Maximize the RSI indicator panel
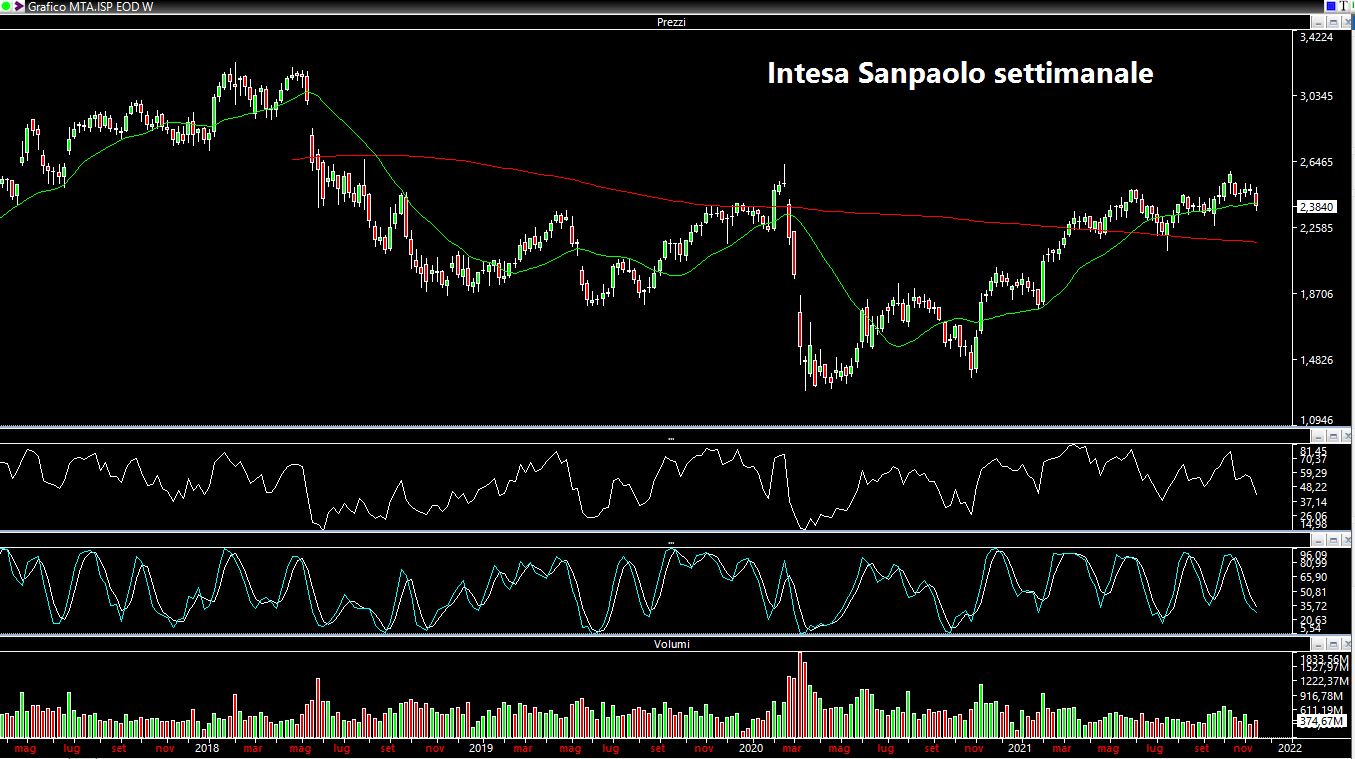 (1331, 437)
